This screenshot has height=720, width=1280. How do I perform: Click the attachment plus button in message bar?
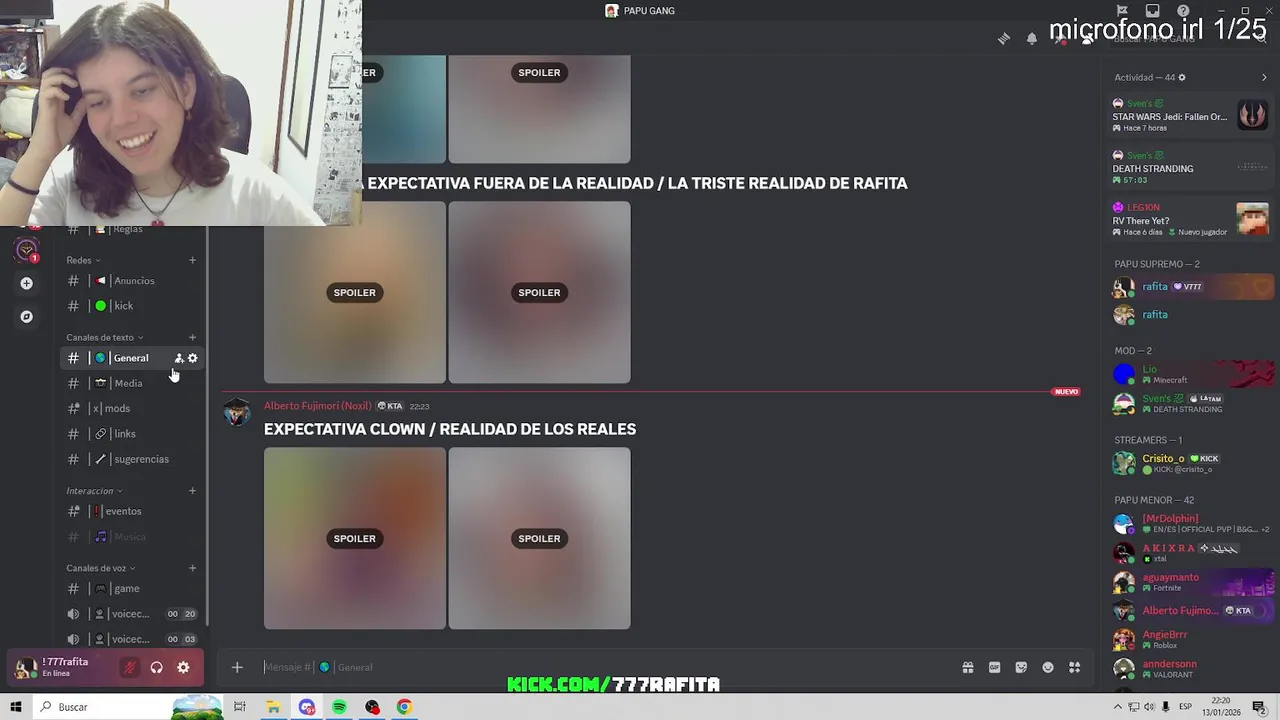click(237, 667)
